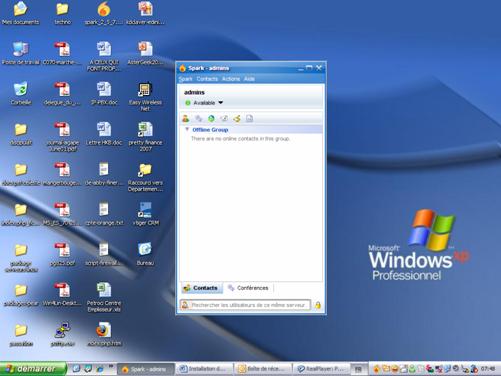Click the system tray clock
The image size is (501, 376).
pyautogui.click(x=488, y=369)
